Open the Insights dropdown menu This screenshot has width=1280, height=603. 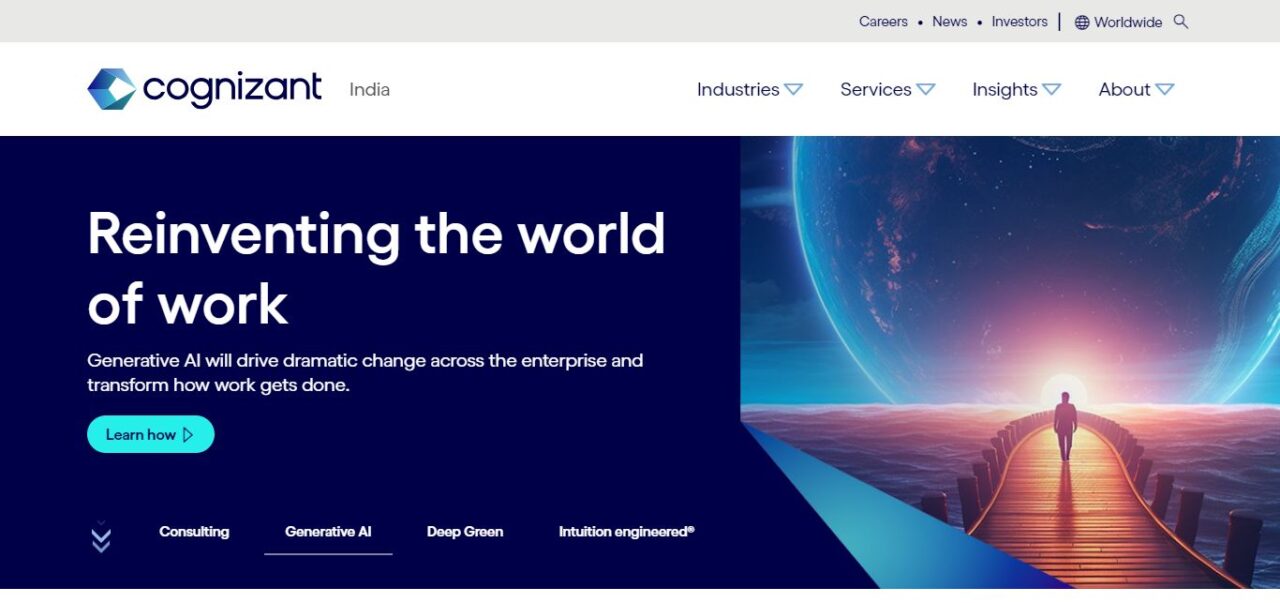click(1016, 89)
